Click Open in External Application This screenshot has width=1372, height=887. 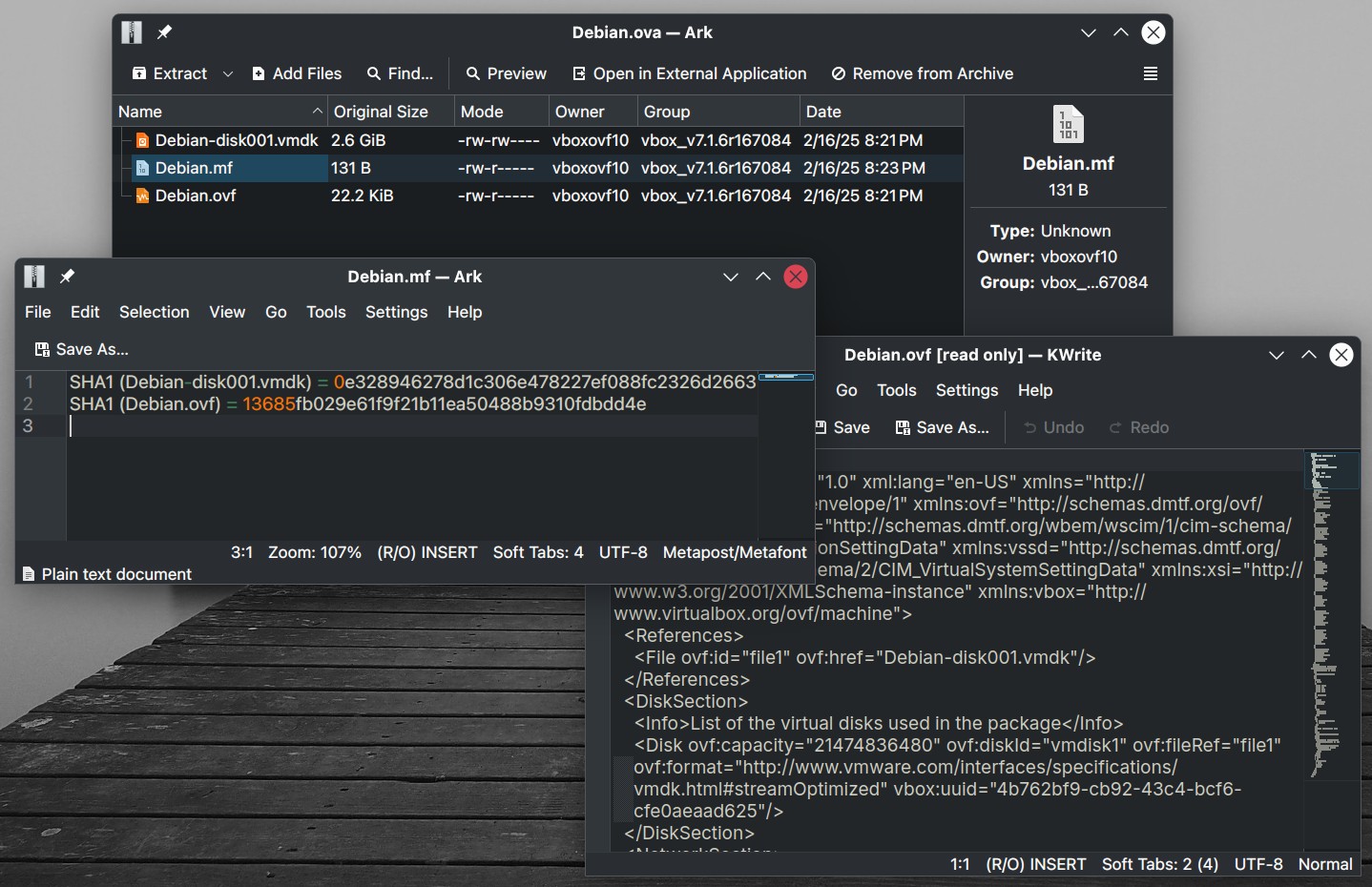point(689,73)
